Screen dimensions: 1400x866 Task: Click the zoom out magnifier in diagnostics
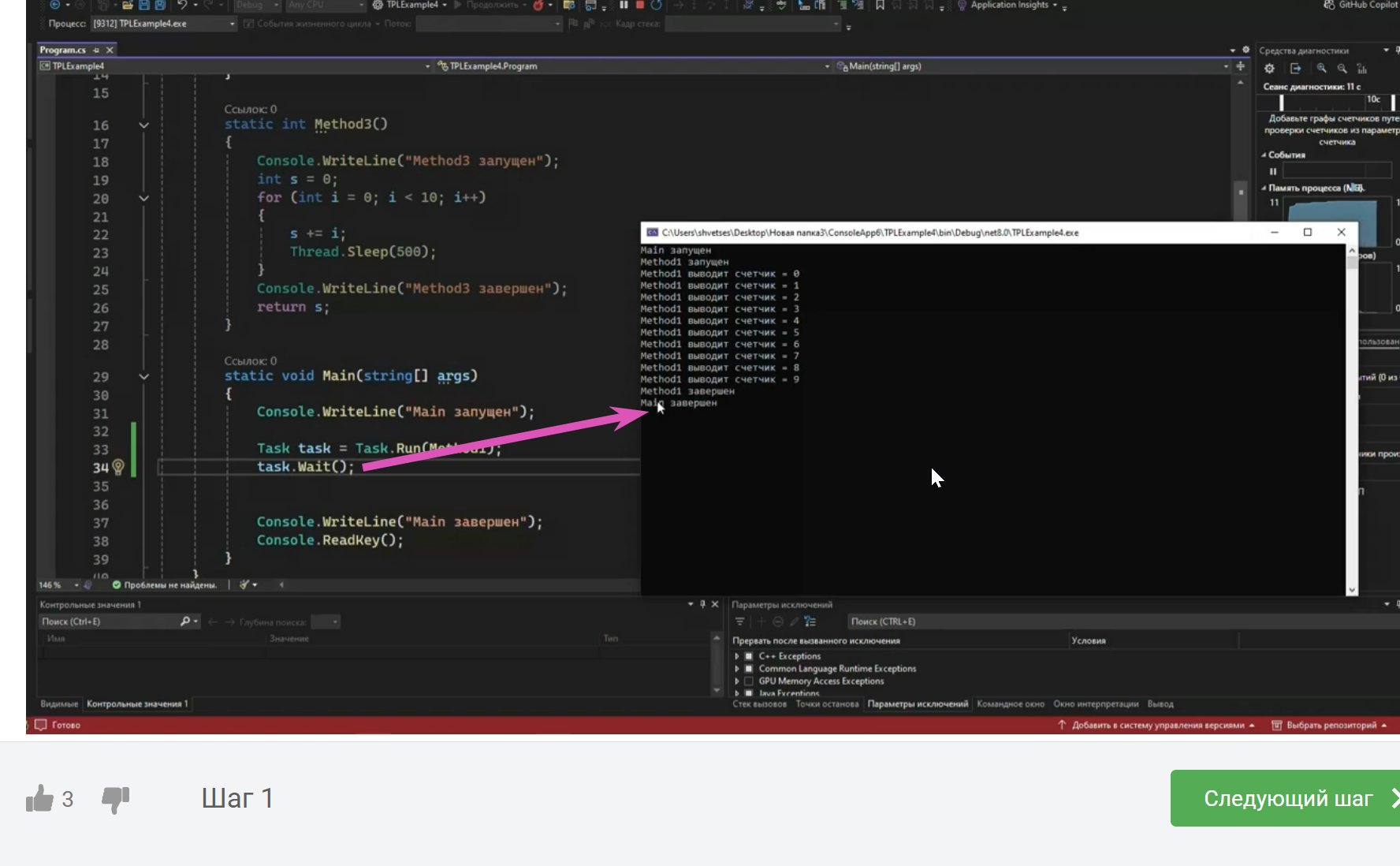point(1342,69)
